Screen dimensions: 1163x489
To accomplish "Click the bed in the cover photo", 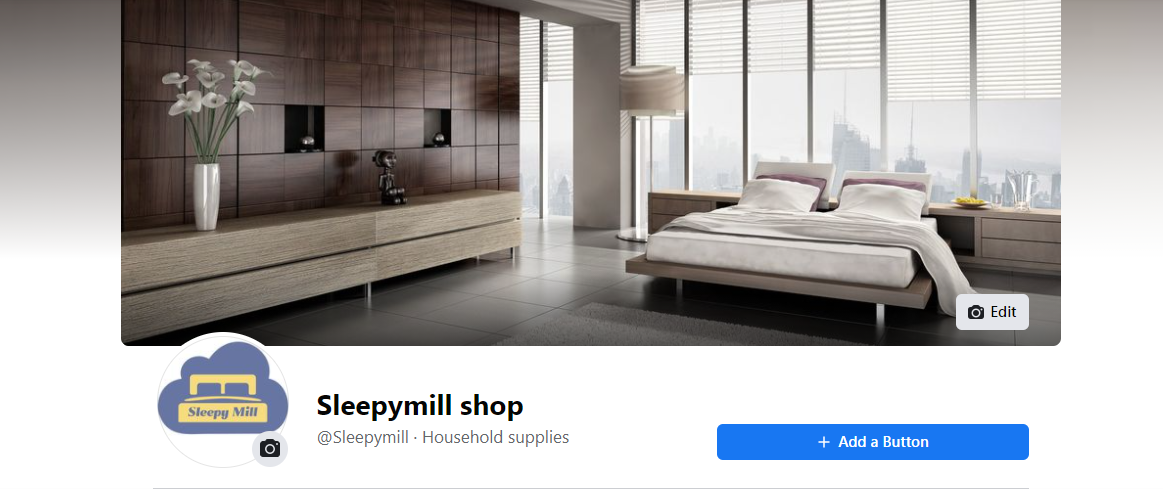I will pyautogui.click(x=801, y=237).
